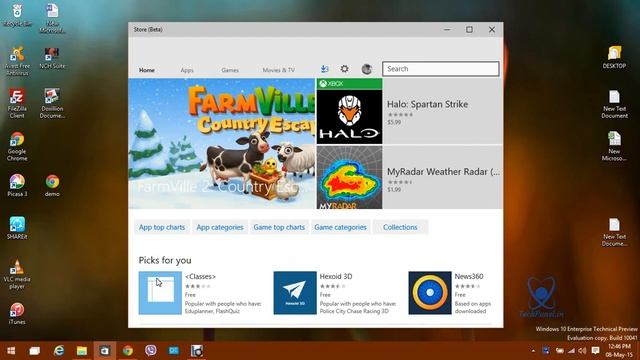Open the Hexoid 3D title
Image resolution: width=640 pixels, height=360 pixels.
(x=336, y=276)
